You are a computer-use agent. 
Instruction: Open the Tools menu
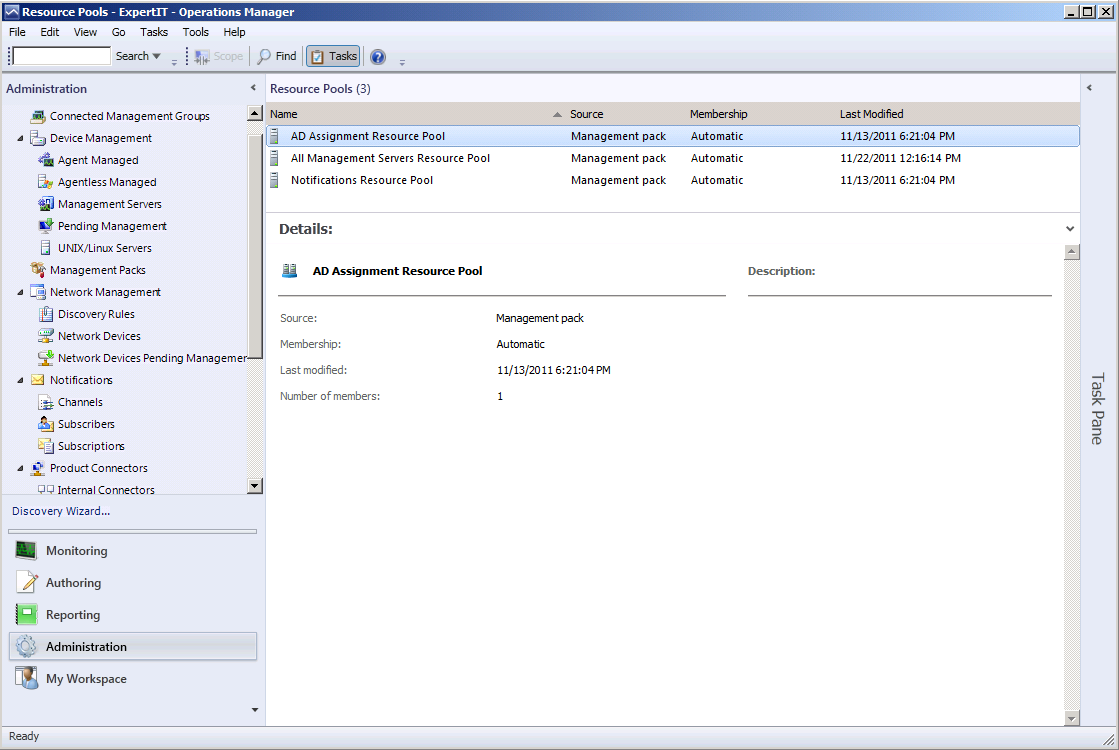point(195,32)
